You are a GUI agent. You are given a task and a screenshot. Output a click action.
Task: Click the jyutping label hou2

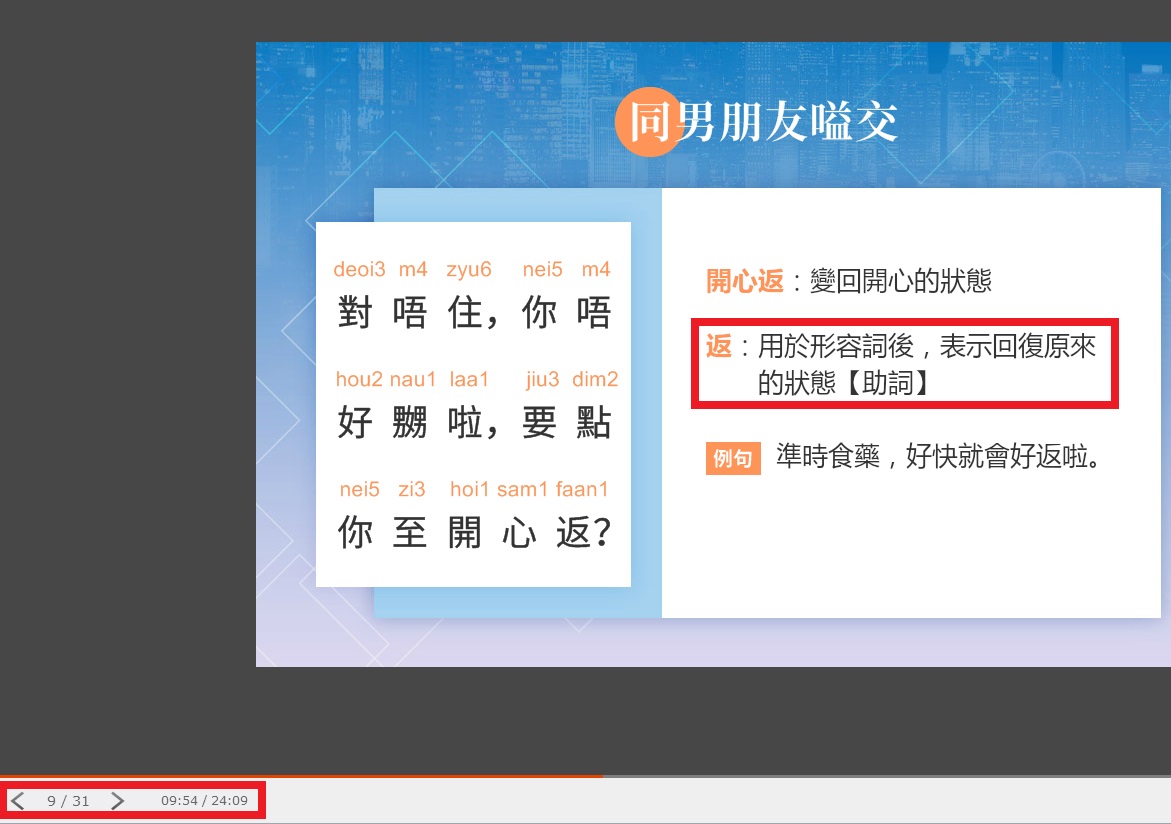point(359,380)
